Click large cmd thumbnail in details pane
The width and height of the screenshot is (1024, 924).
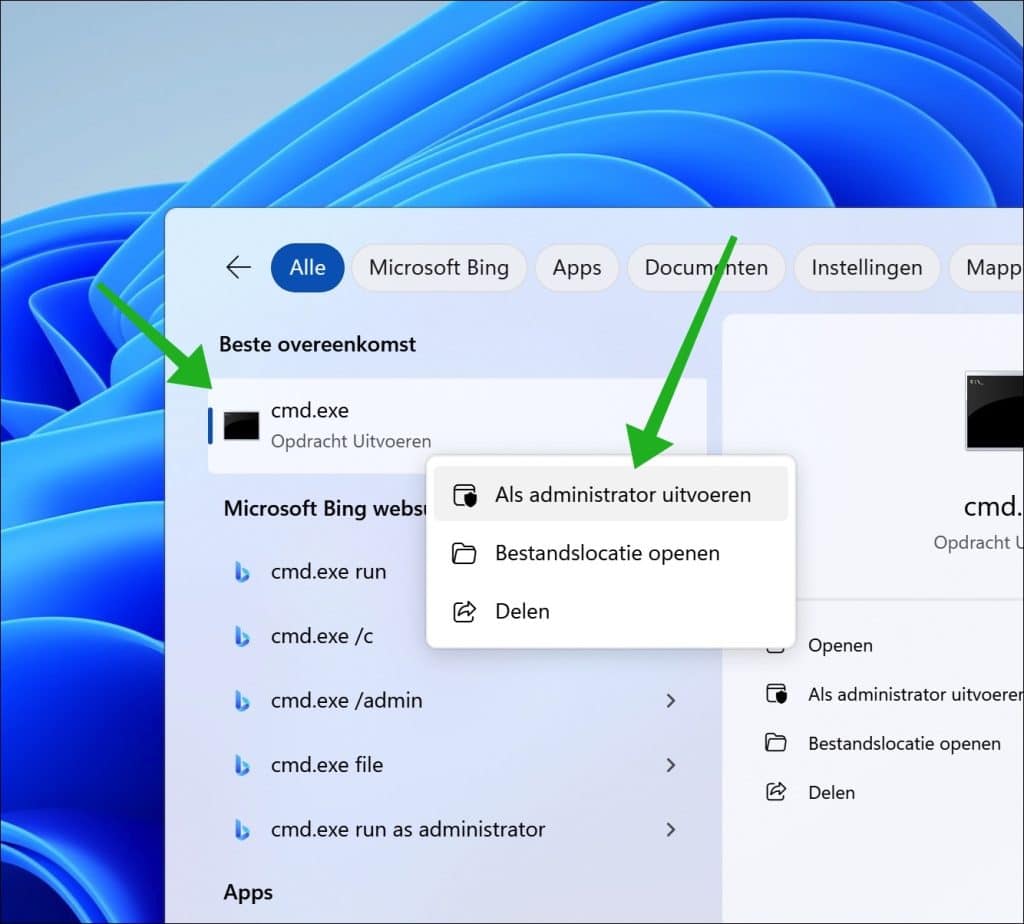tap(995, 410)
